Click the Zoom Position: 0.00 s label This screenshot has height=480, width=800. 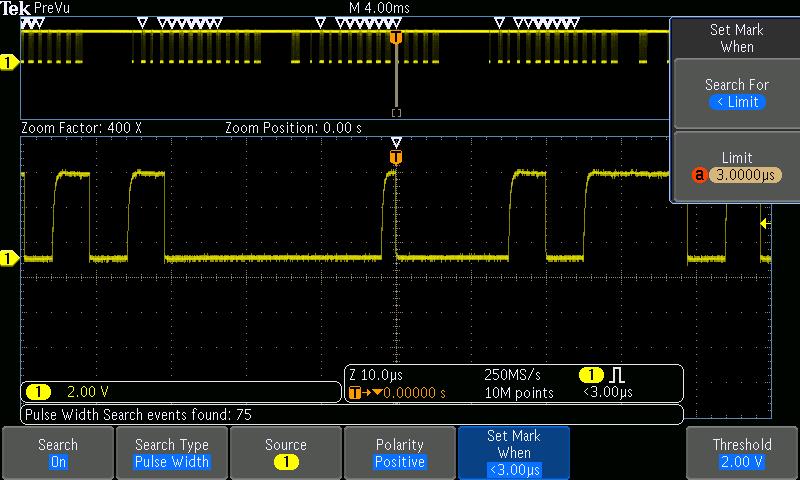293,128
